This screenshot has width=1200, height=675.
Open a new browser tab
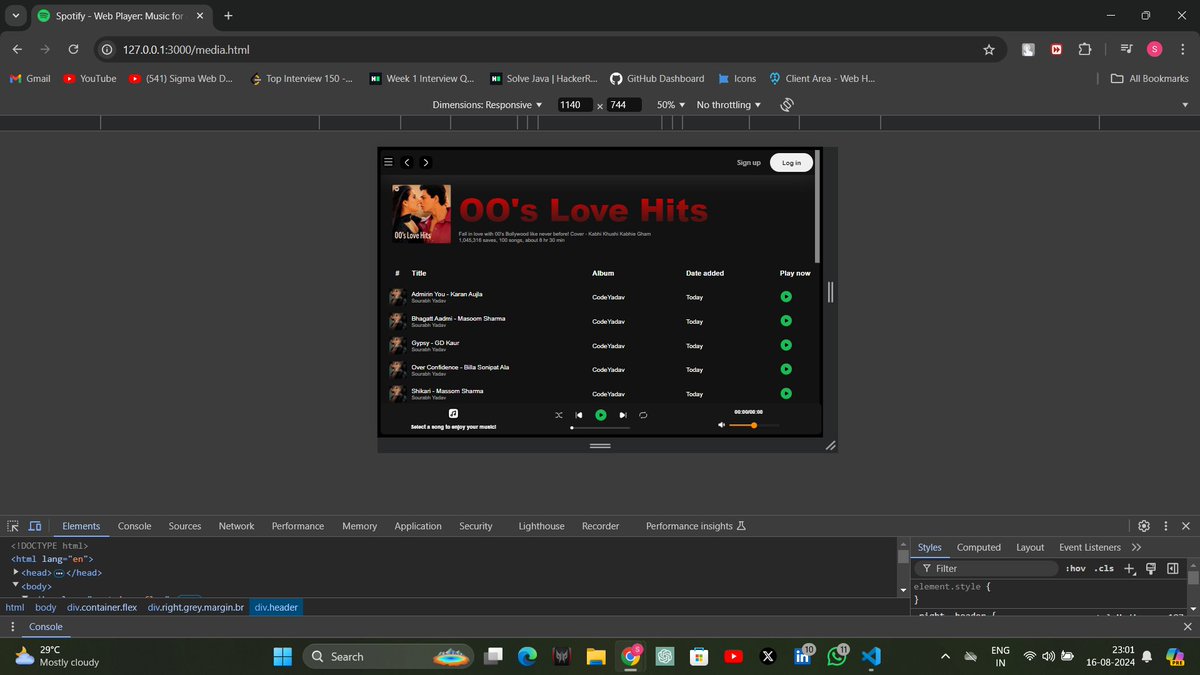click(228, 16)
